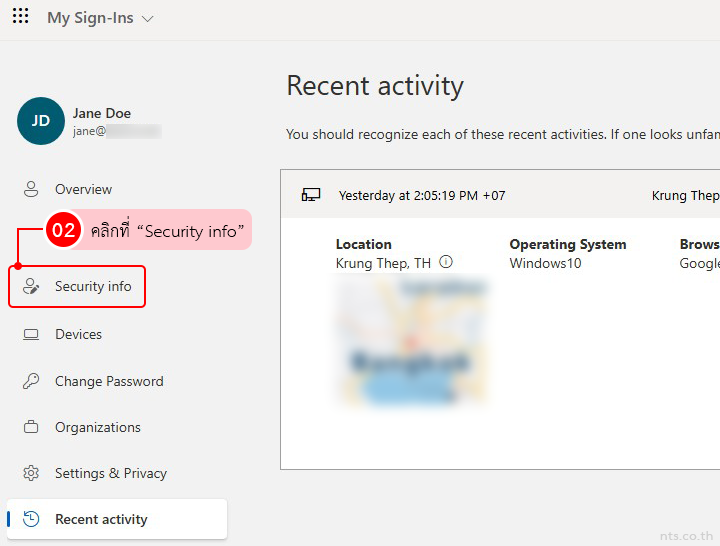The image size is (720, 546).
Task: Click the location info circle icon
Action: (x=446, y=262)
